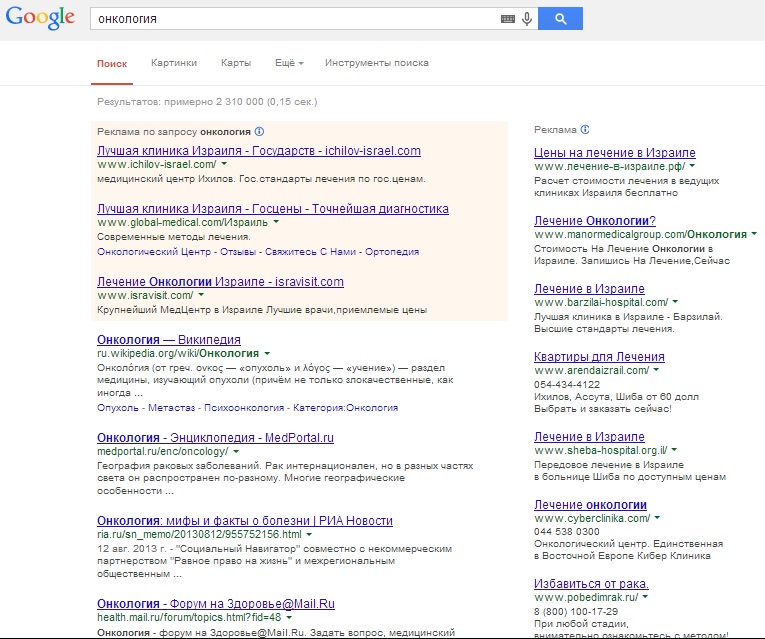
Task: Open ad 'Лучшая клиника Израиля - Госцены - Точнейшая диагностика'
Action: pos(273,209)
